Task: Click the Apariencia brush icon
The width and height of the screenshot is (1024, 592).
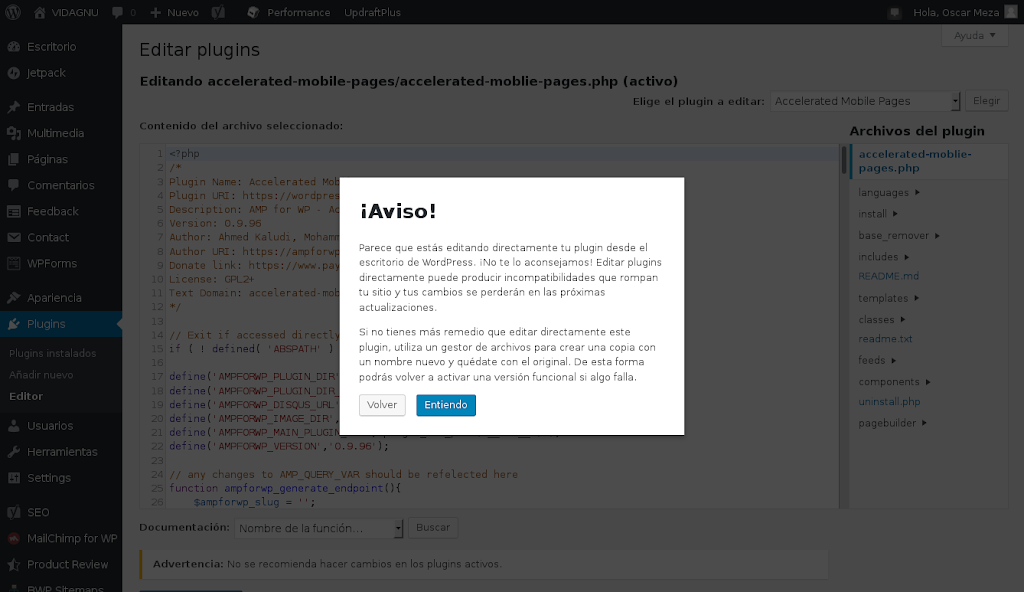Action: (14, 298)
